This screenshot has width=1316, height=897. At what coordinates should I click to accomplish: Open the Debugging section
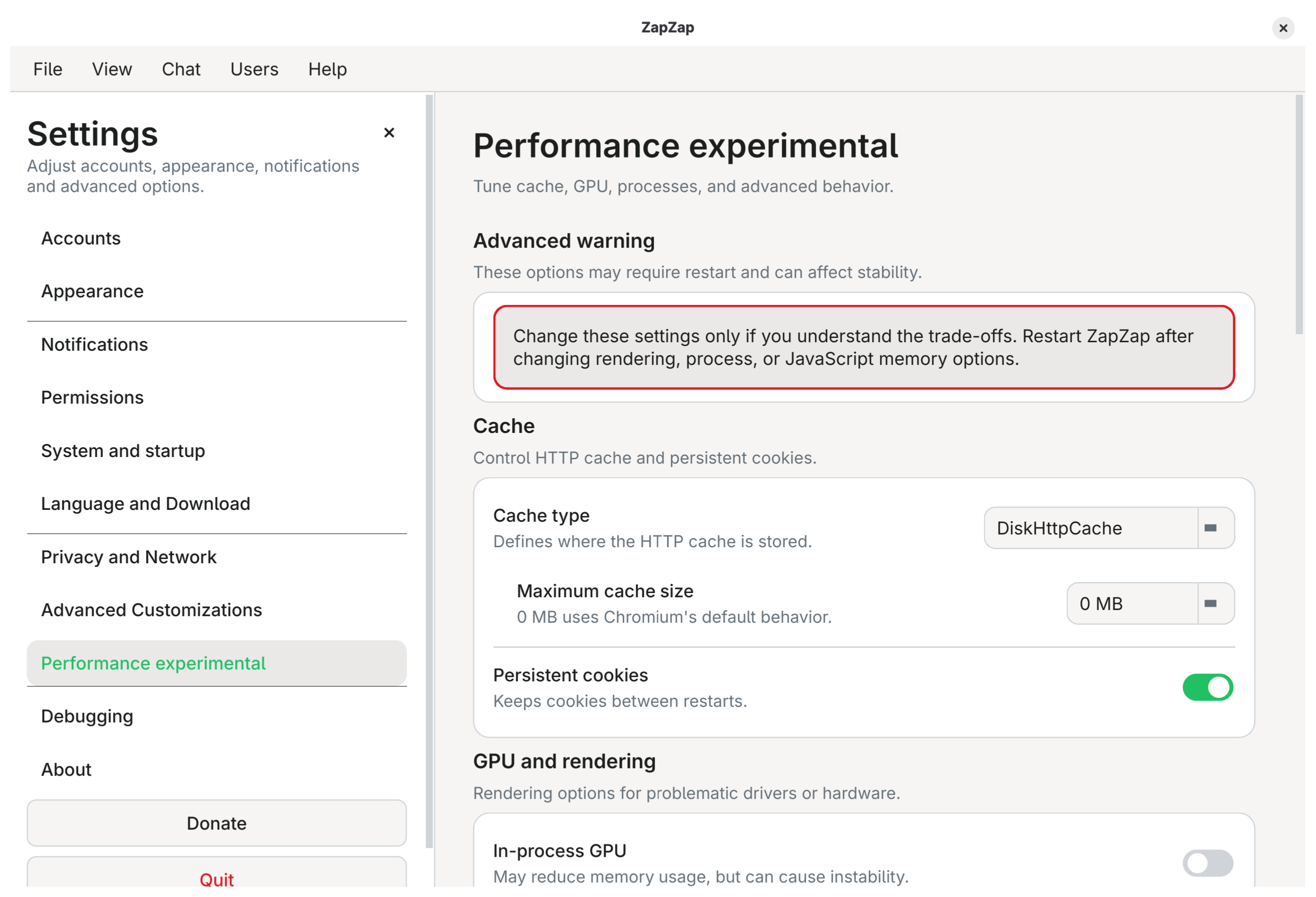(217, 717)
